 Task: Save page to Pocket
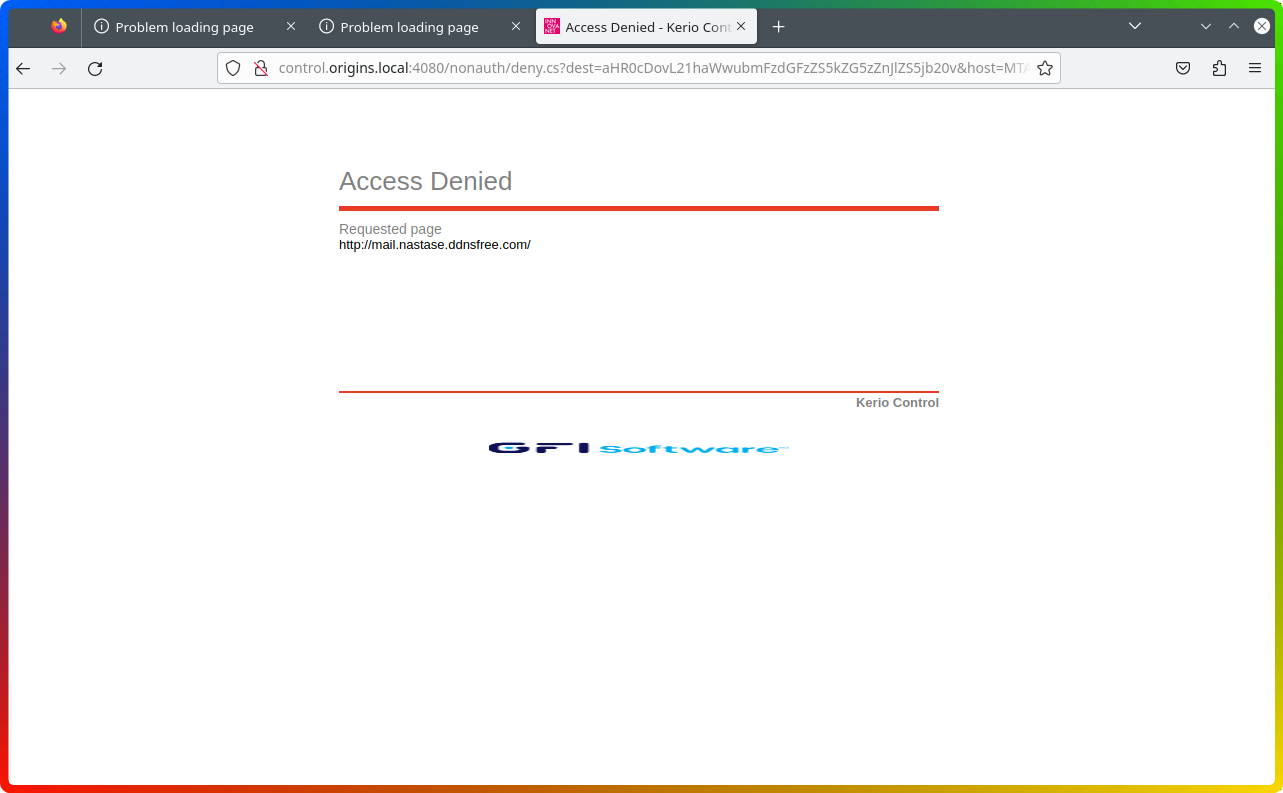pyautogui.click(x=1183, y=68)
